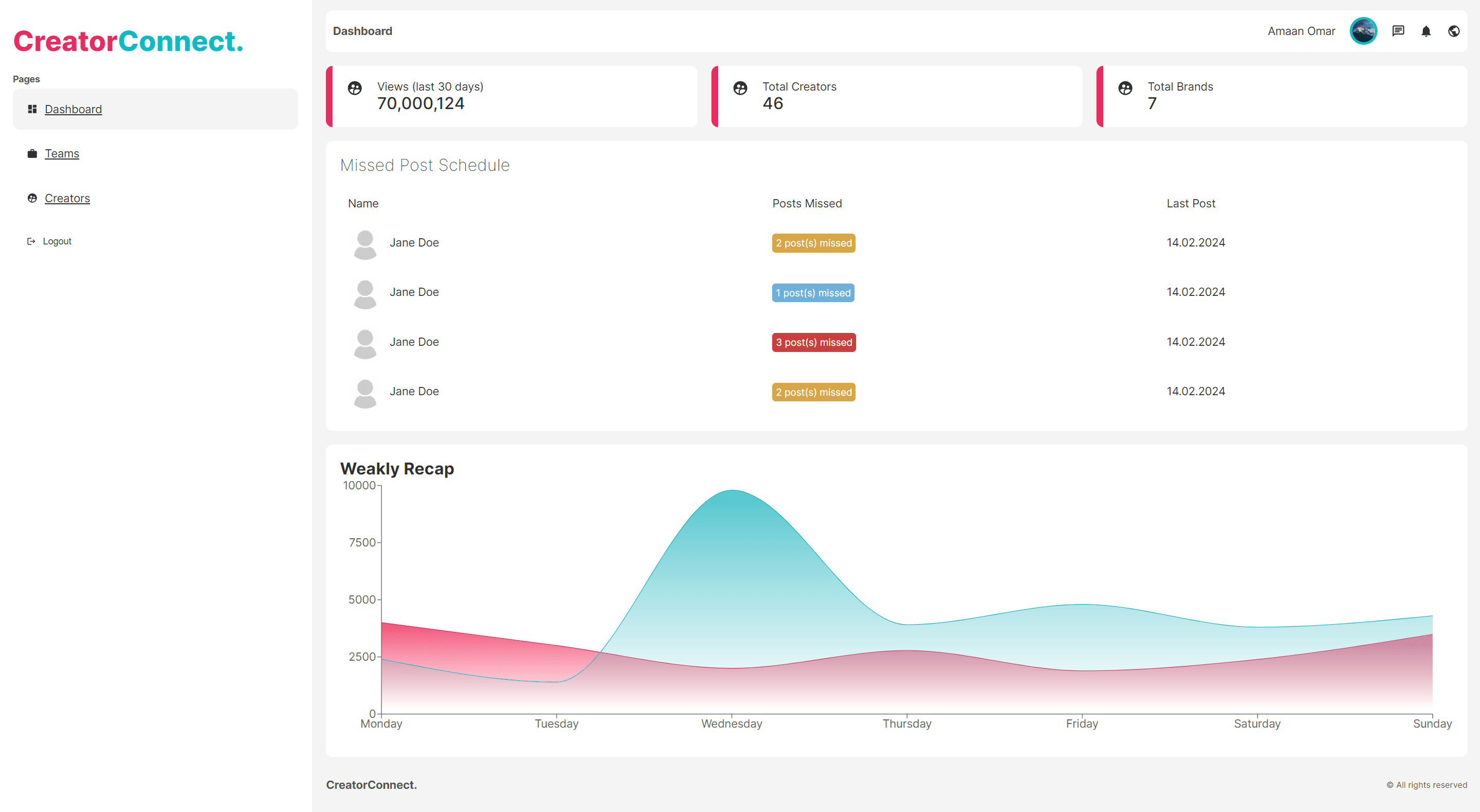The height and width of the screenshot is (812, 1480).
Task: Click the Teams briefcase icon
Action: point(32,153)
